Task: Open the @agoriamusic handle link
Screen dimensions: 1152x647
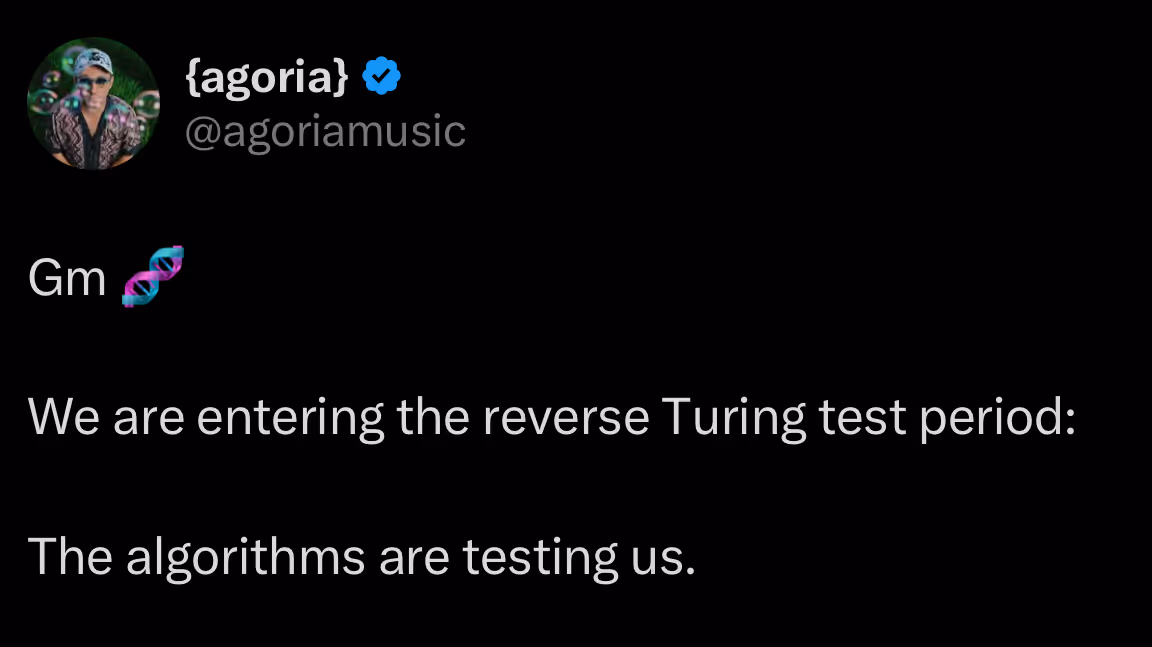Action: tap(326, 132)
